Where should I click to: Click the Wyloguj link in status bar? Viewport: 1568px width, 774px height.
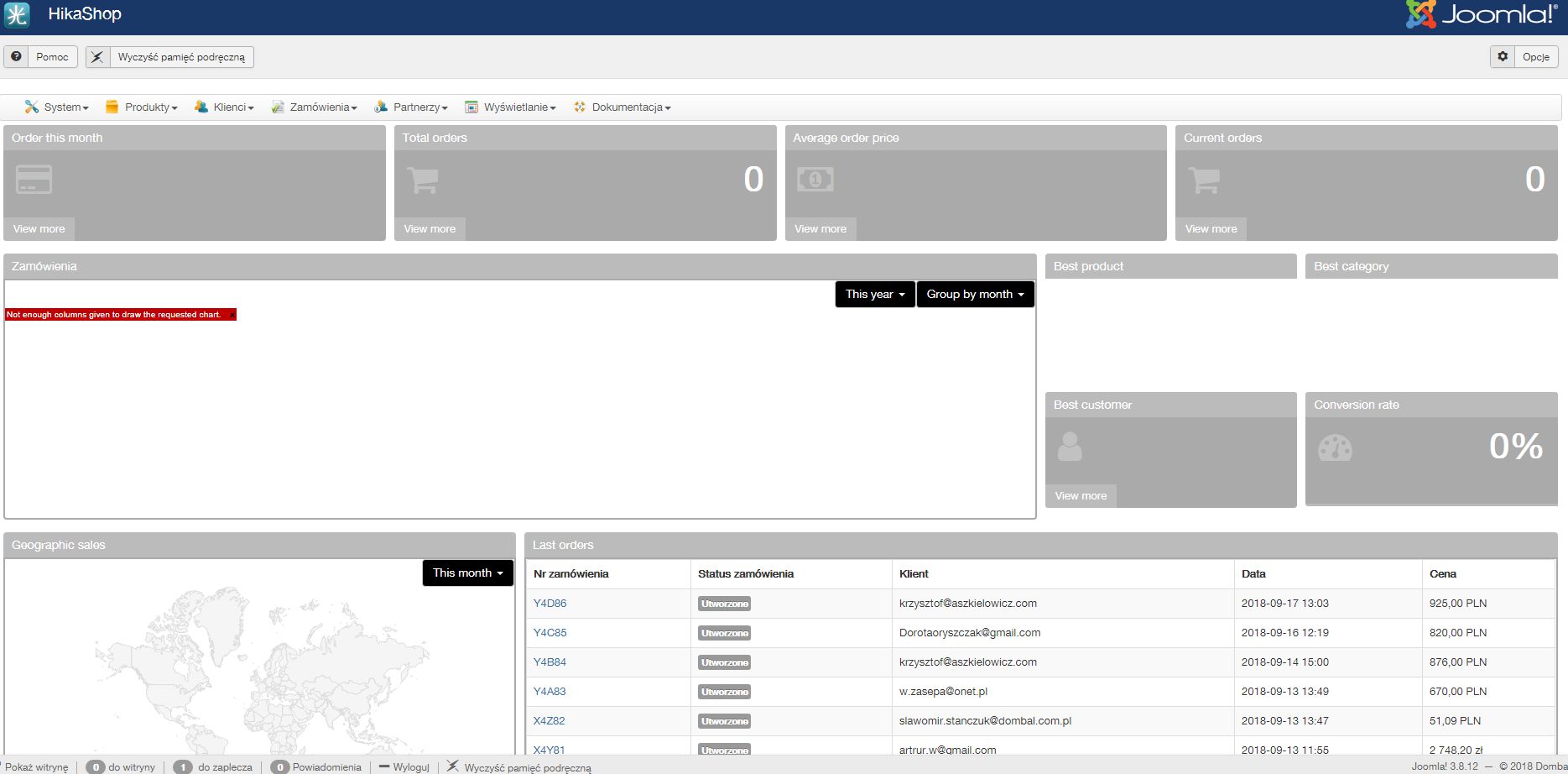(x=404, y=767)
